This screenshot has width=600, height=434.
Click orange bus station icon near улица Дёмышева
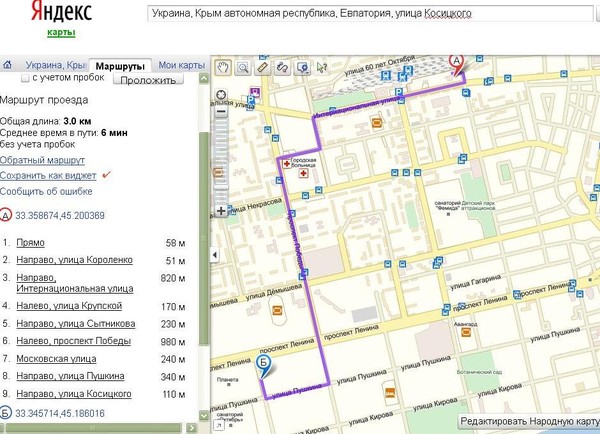pyautogui.click(x=277, y=310)
